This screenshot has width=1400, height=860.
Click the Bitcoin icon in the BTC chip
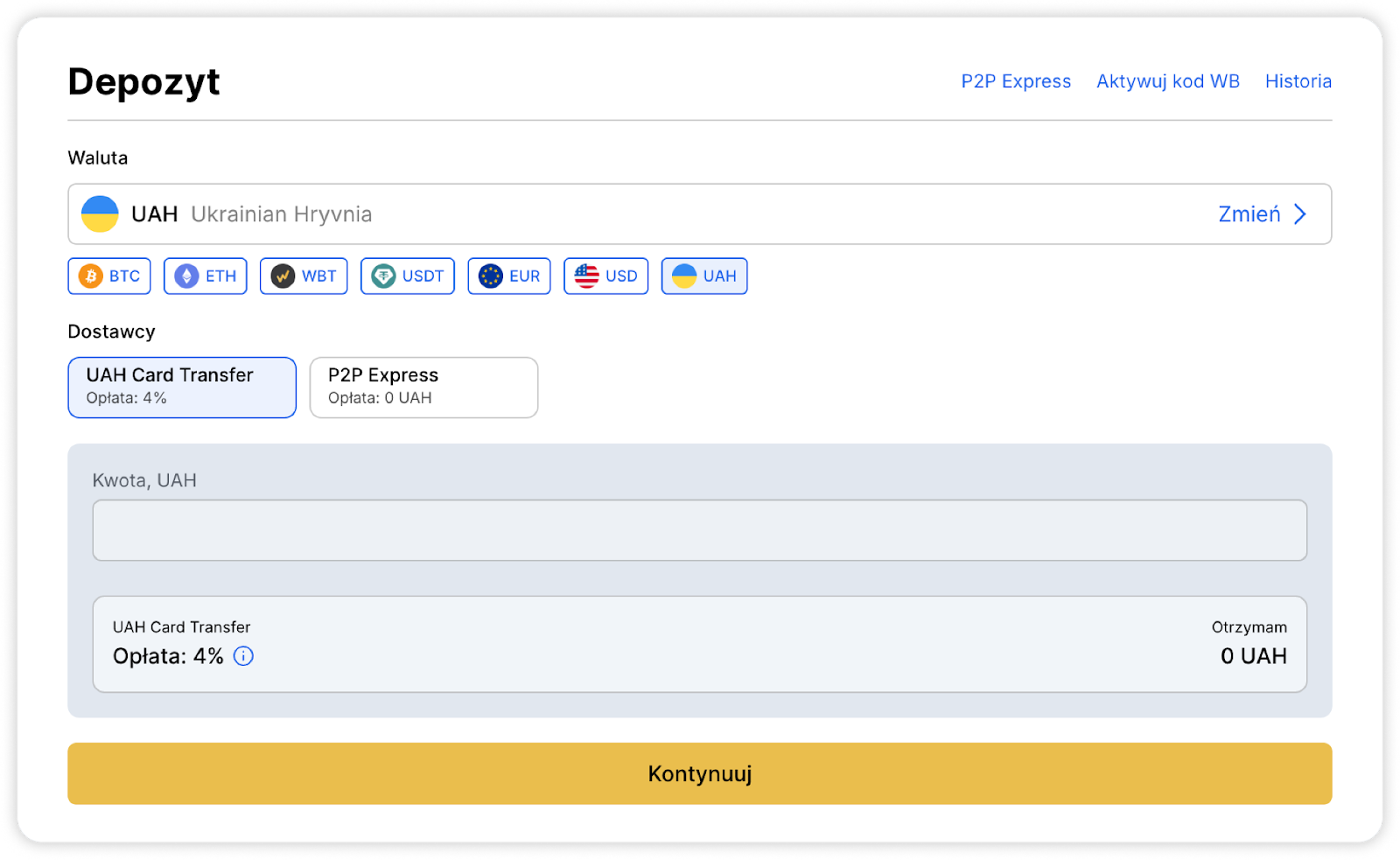tap(91, 276)
